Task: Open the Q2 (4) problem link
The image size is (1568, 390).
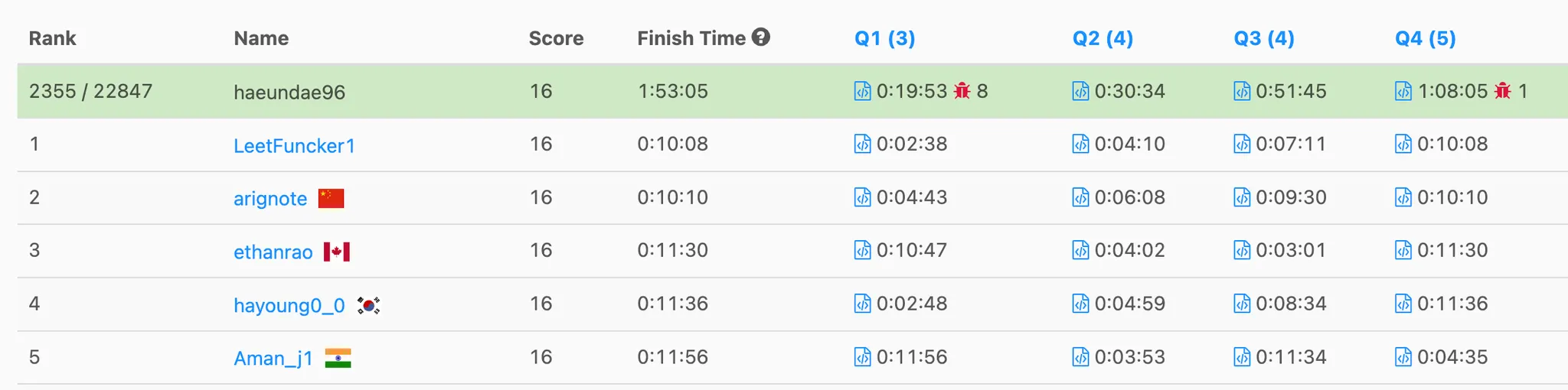Action: pyautogui.click(x=1102, y=38)
